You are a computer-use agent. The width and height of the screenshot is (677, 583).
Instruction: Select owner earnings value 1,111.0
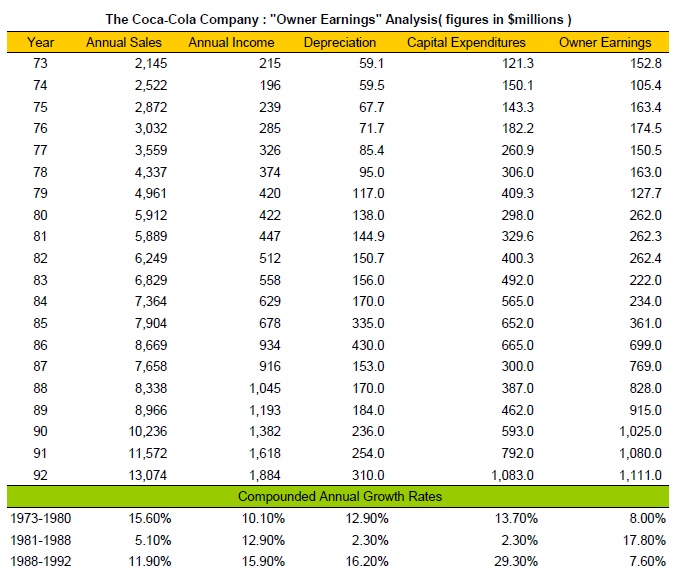click(x=640, y=475)
